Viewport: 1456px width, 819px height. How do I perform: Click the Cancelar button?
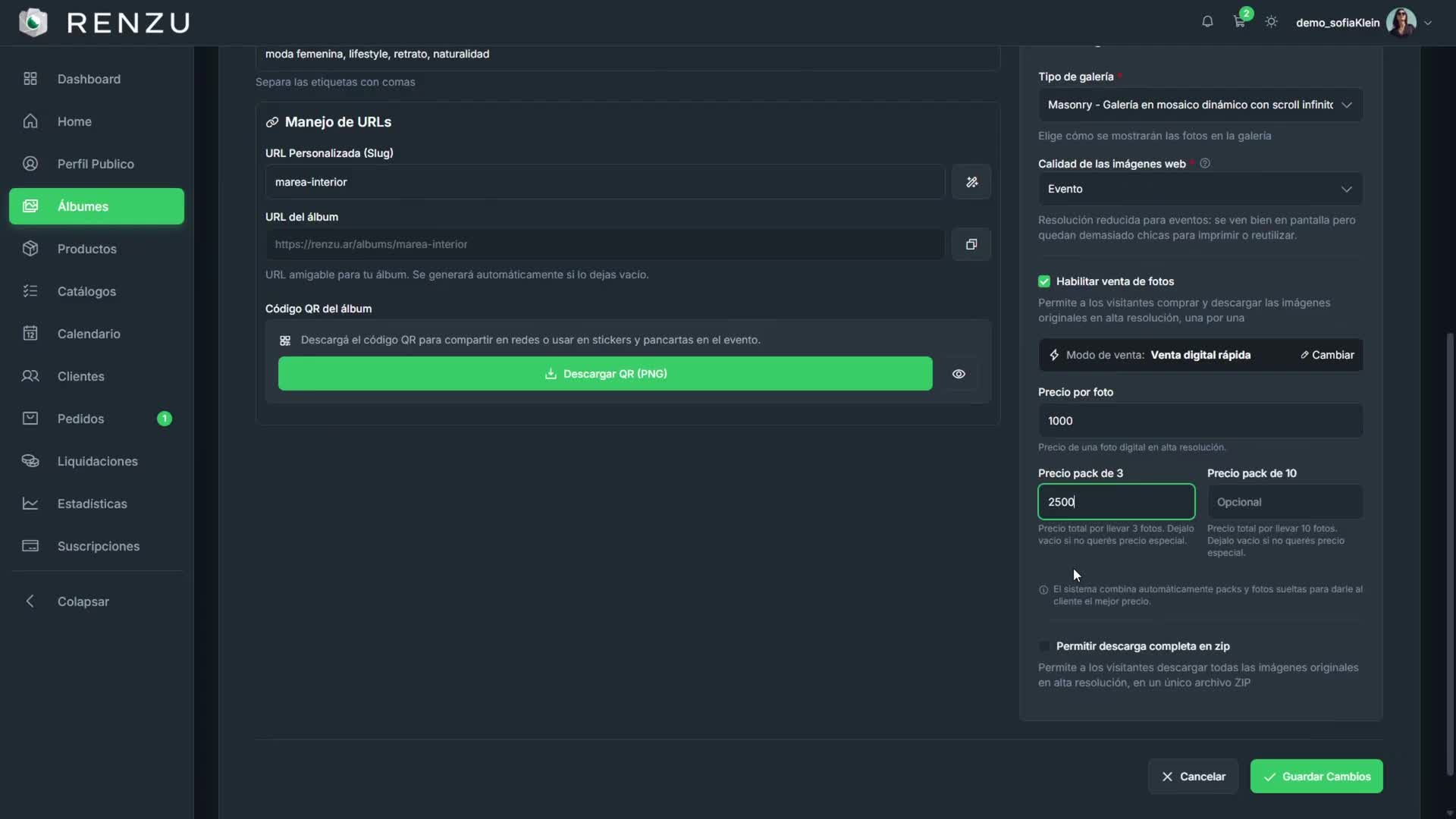pyautogui.click(x=1193, y=777)
